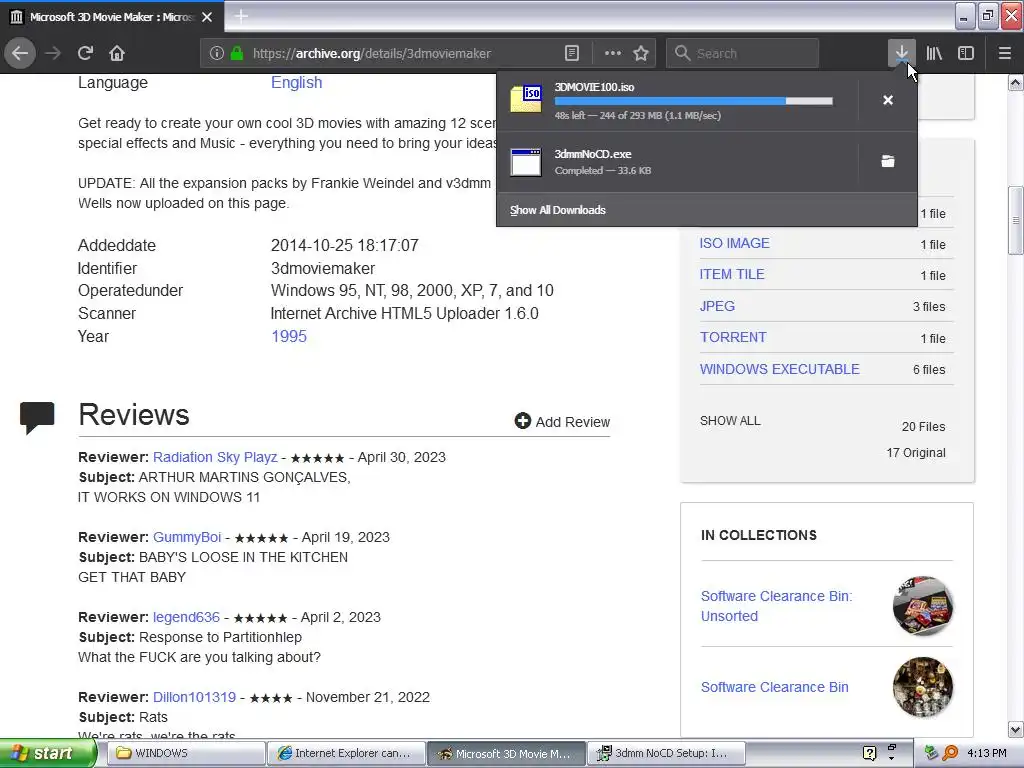Image resolution: width=1024 pixels, height=768 pixels.
Task: Switch to Internet Explorer taskbar item
Action: point(345,753)
